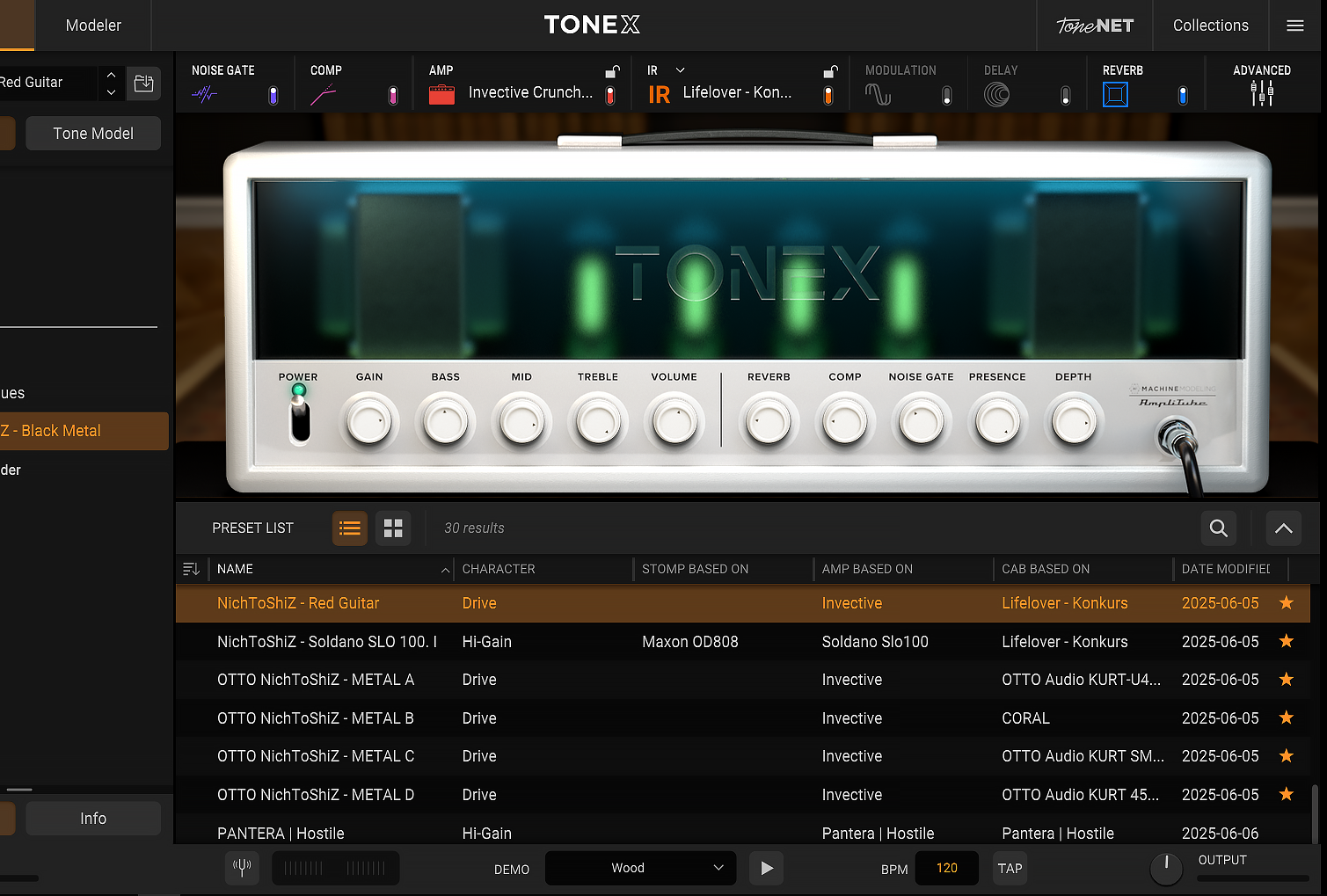Open the Delay effect icon
1327x896 pixels.
(x=996, y=94)
